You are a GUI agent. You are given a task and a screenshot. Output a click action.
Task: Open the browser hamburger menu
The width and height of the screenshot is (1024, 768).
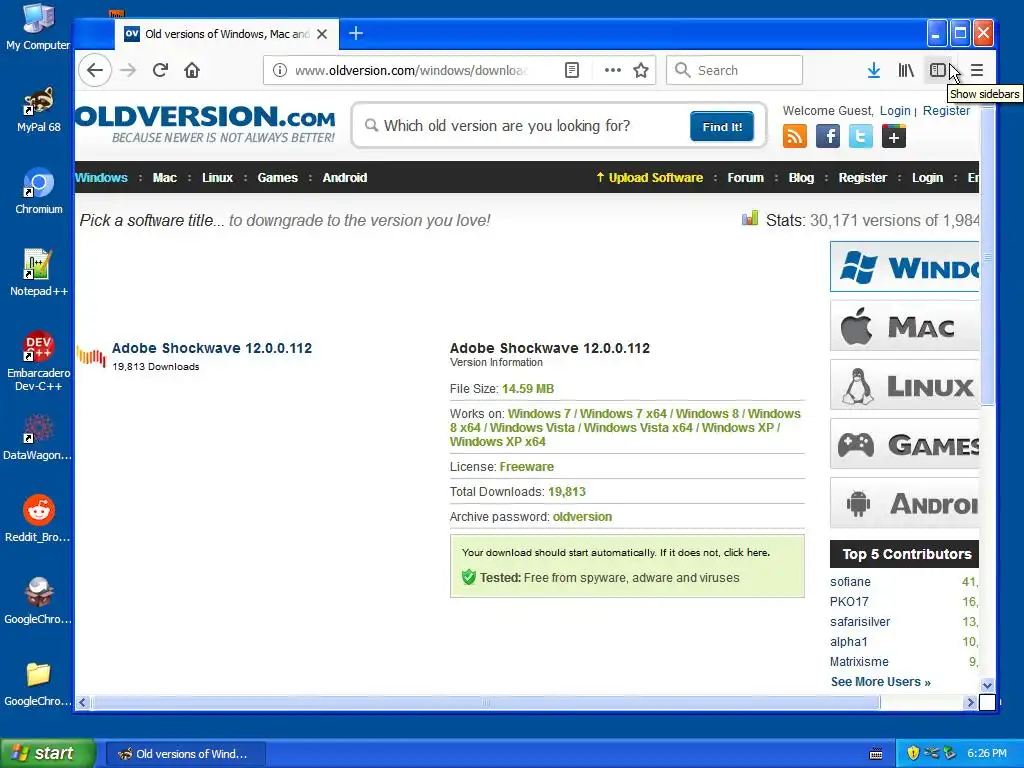click(977, 71)
